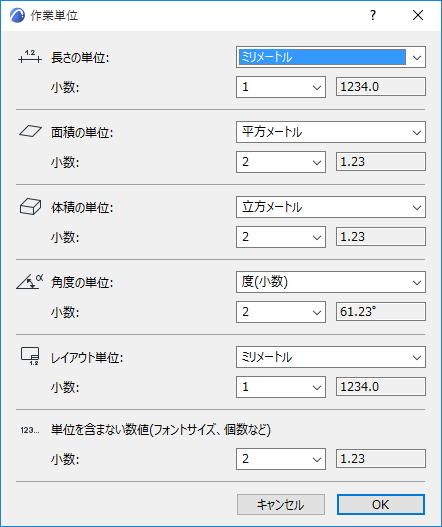The image size is (442, 527).
Task: Click the 123... unitless numbers icon
Action: pos(30,430)
